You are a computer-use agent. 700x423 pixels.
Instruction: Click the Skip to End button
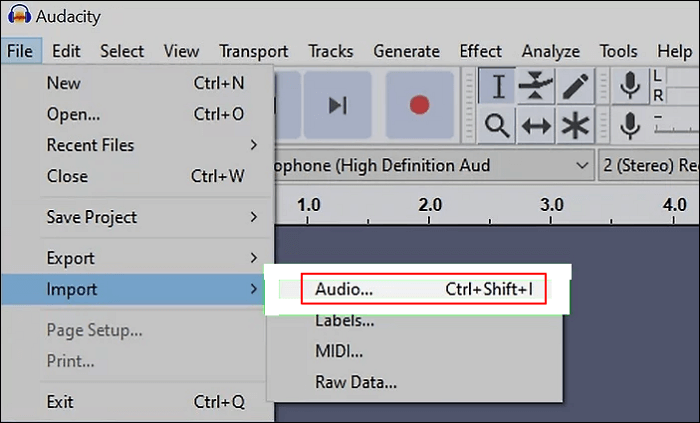tap(338, 105)
